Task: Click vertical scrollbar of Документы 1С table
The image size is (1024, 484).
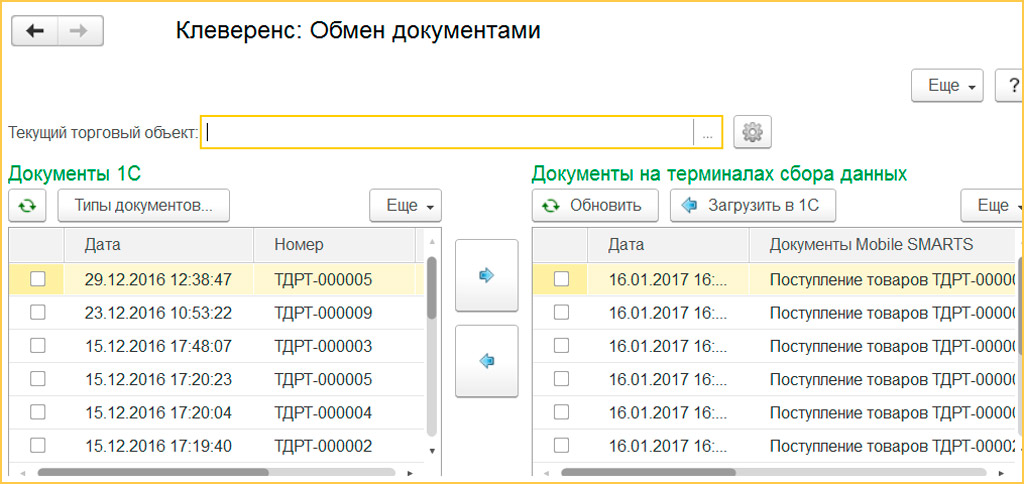Action: tap(432, 287)
